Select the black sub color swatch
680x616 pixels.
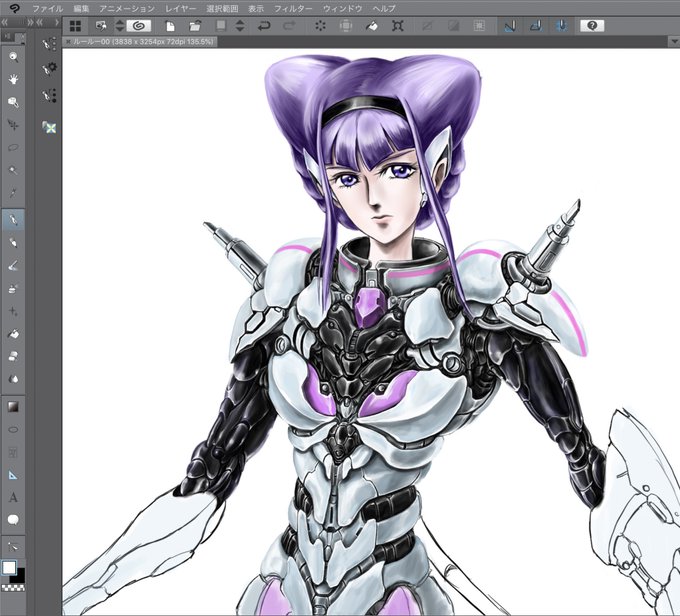point(20,578)
